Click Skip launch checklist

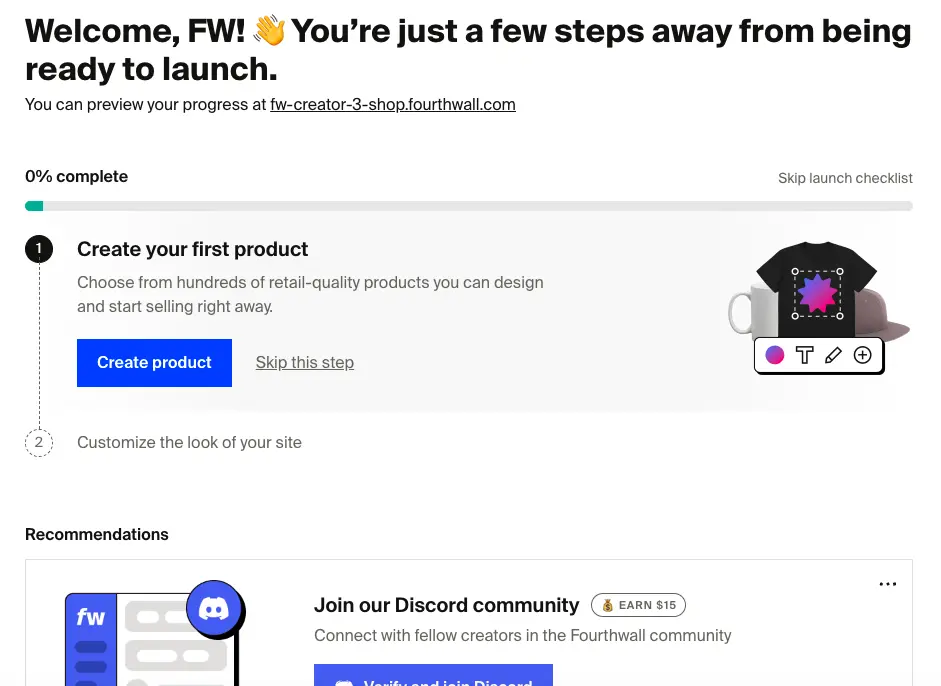[845, 178]
